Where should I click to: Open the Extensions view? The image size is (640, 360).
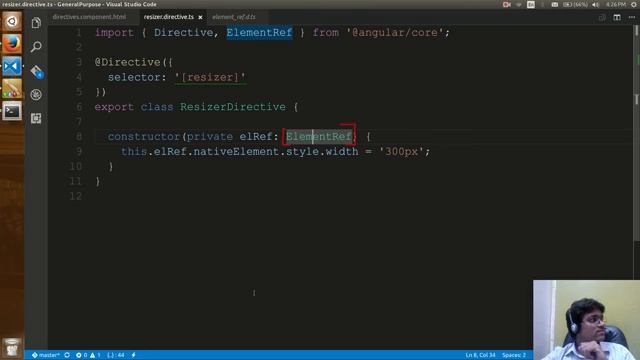36,118
